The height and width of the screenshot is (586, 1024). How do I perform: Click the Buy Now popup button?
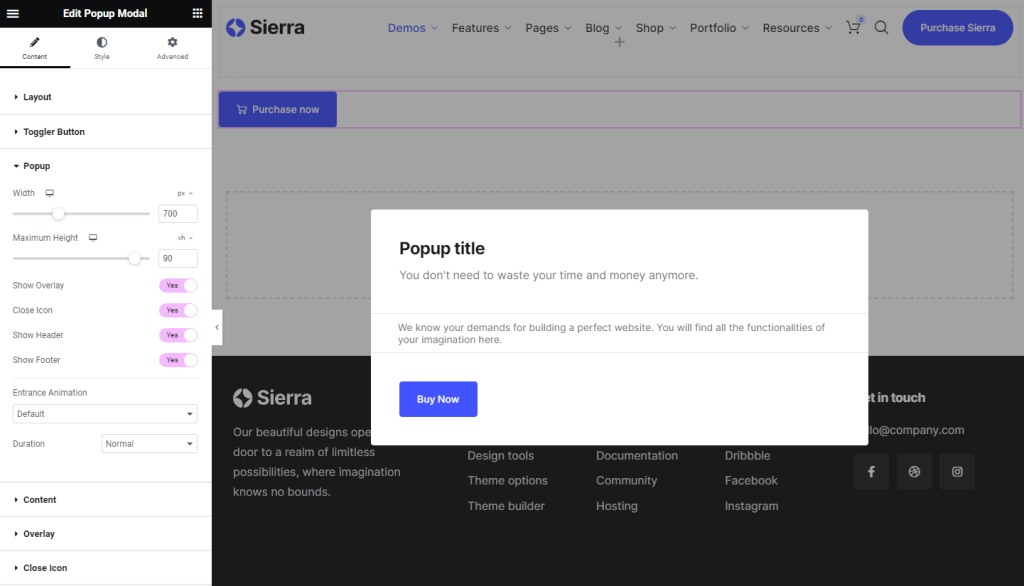click(x=438, y=399)
